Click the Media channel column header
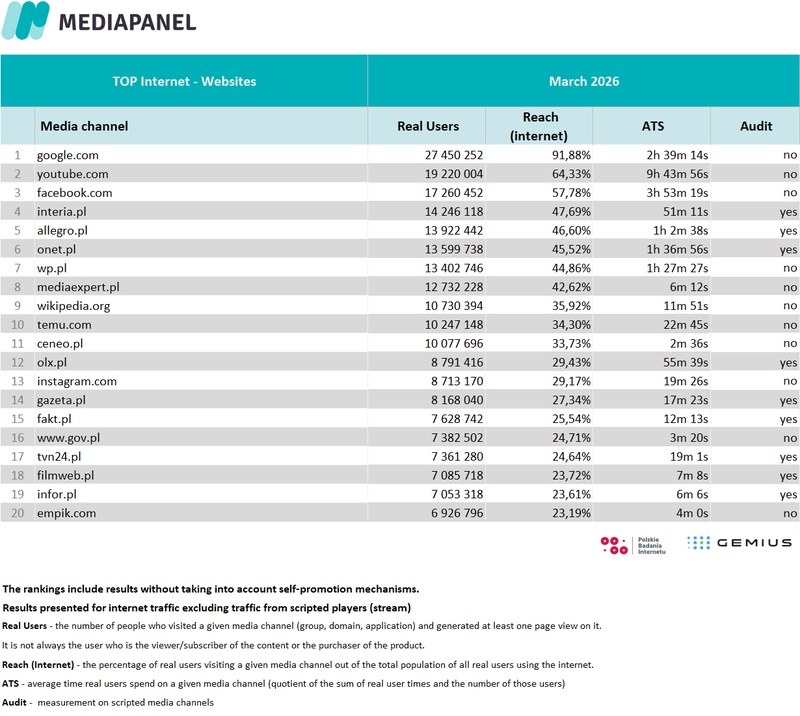Image resolution: width=800 pixels, height=716 pixels. 84,126
